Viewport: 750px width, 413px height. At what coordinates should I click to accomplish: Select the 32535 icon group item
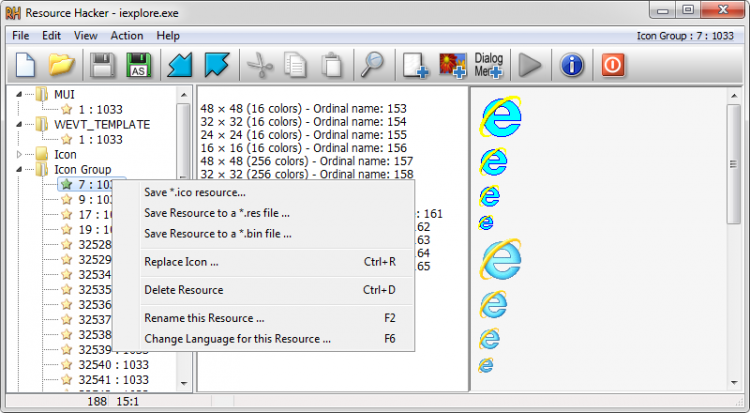95,290
